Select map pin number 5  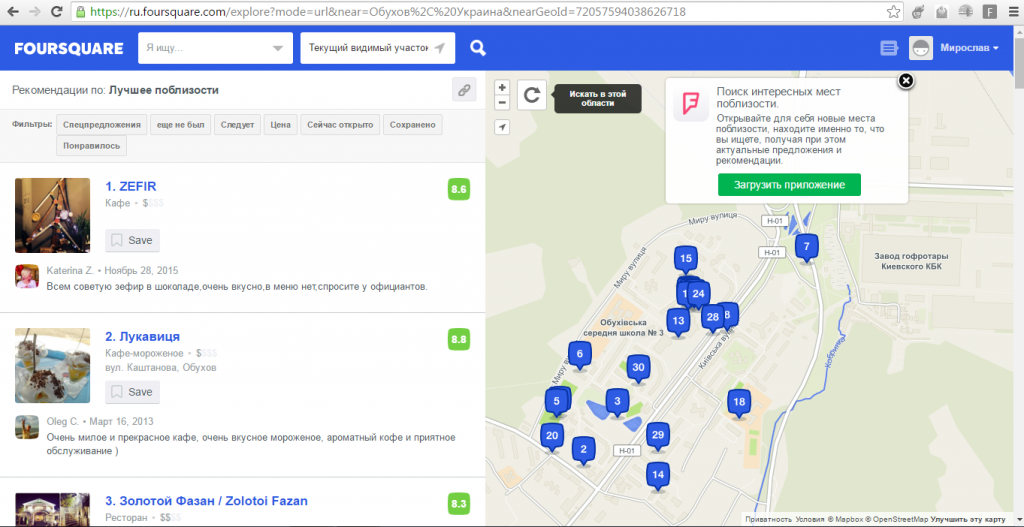tap(556, 403)
